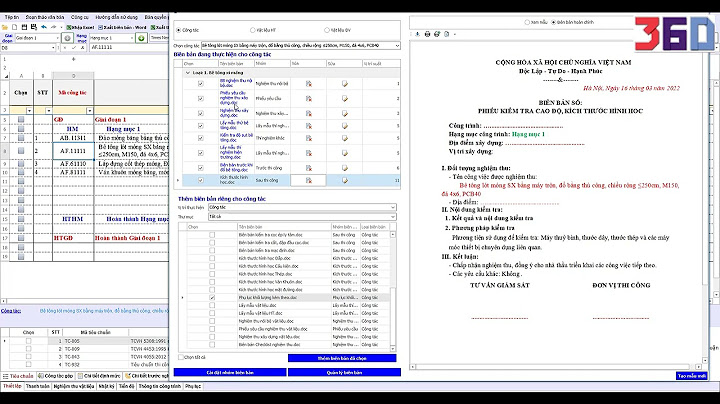Click the Nhập Excel toolbar button
Image resolution: width=720 pixels, height=404 pixels.
80,28
